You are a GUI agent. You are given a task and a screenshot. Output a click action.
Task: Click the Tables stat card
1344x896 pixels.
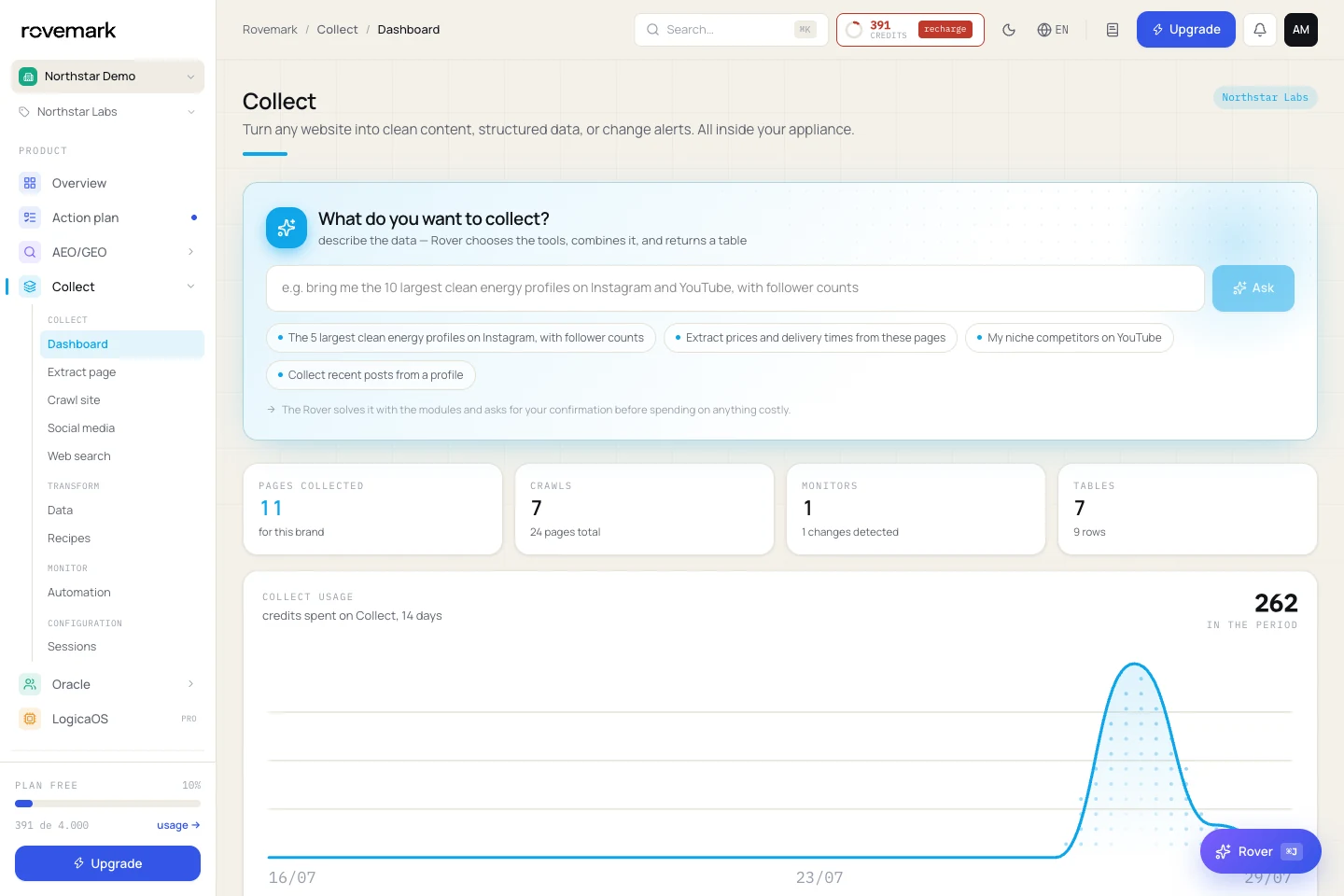tap(1187, 510)
